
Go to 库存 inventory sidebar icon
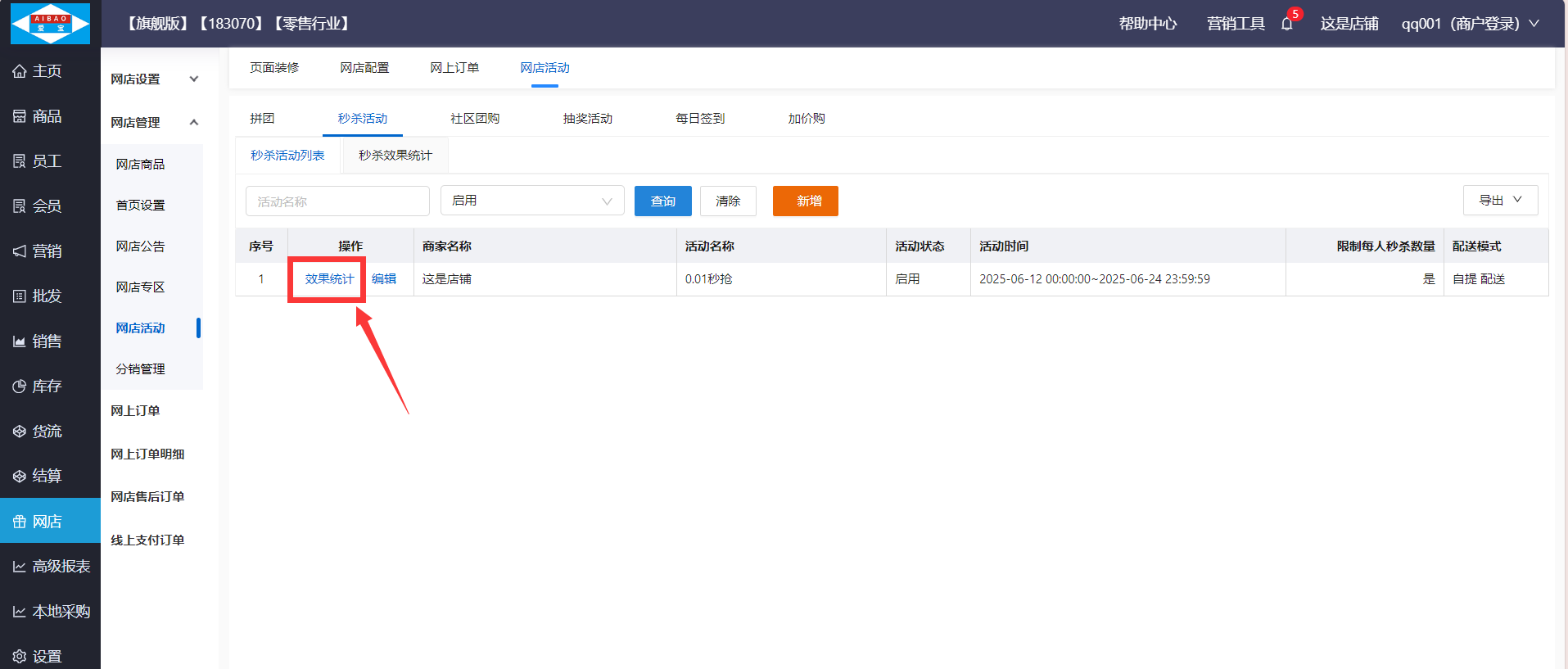point(20,386)
